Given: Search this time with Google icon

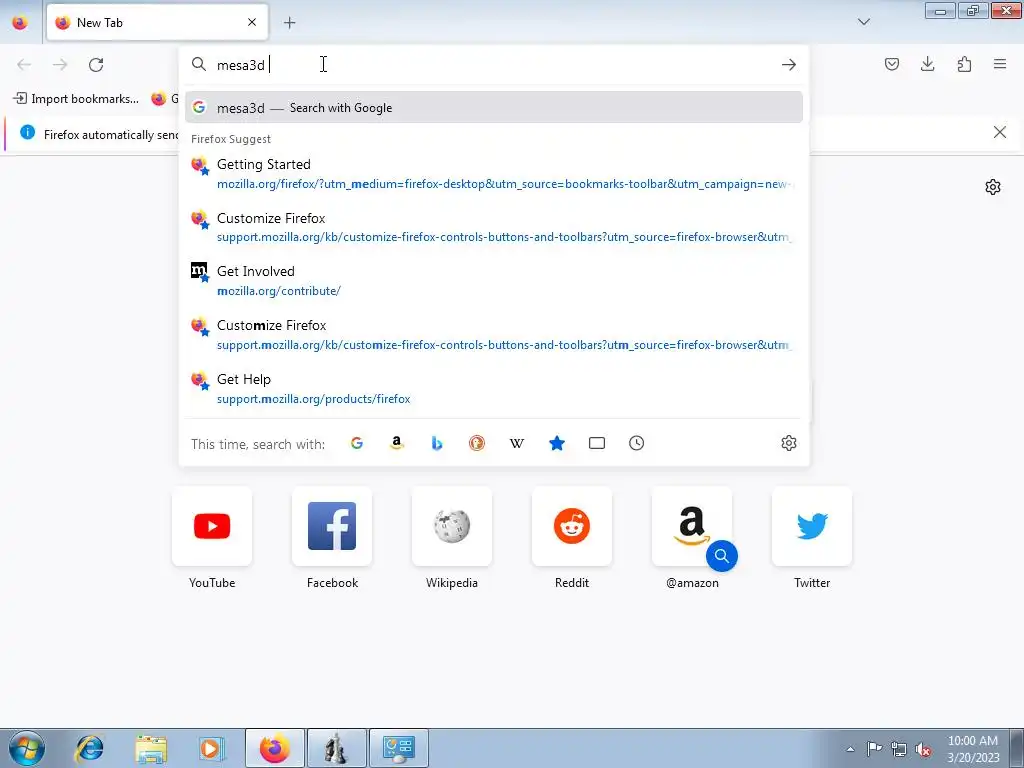Looking at the screenshot, I should pyautogui.click(x=357, y=443).
